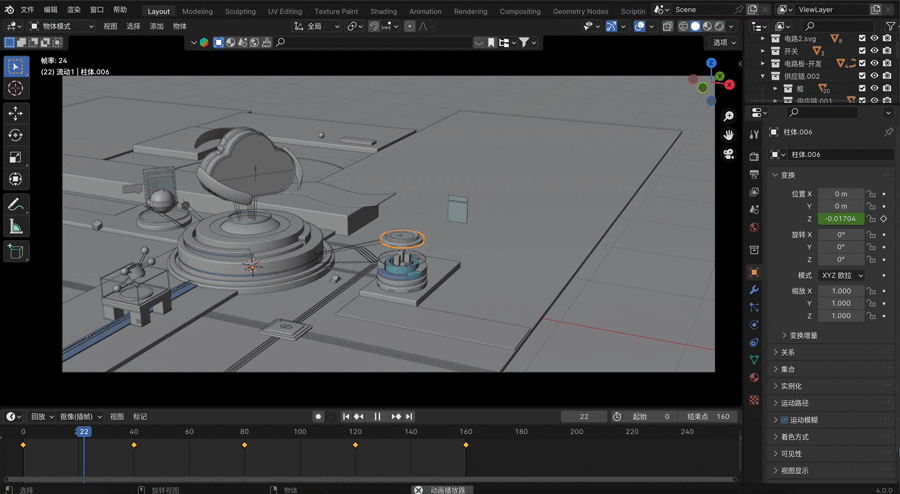Expand the 电路板-开发 collection tree row
Viewport: 900px width, 494px height.
pyautogui.click(x=763, y=64)
